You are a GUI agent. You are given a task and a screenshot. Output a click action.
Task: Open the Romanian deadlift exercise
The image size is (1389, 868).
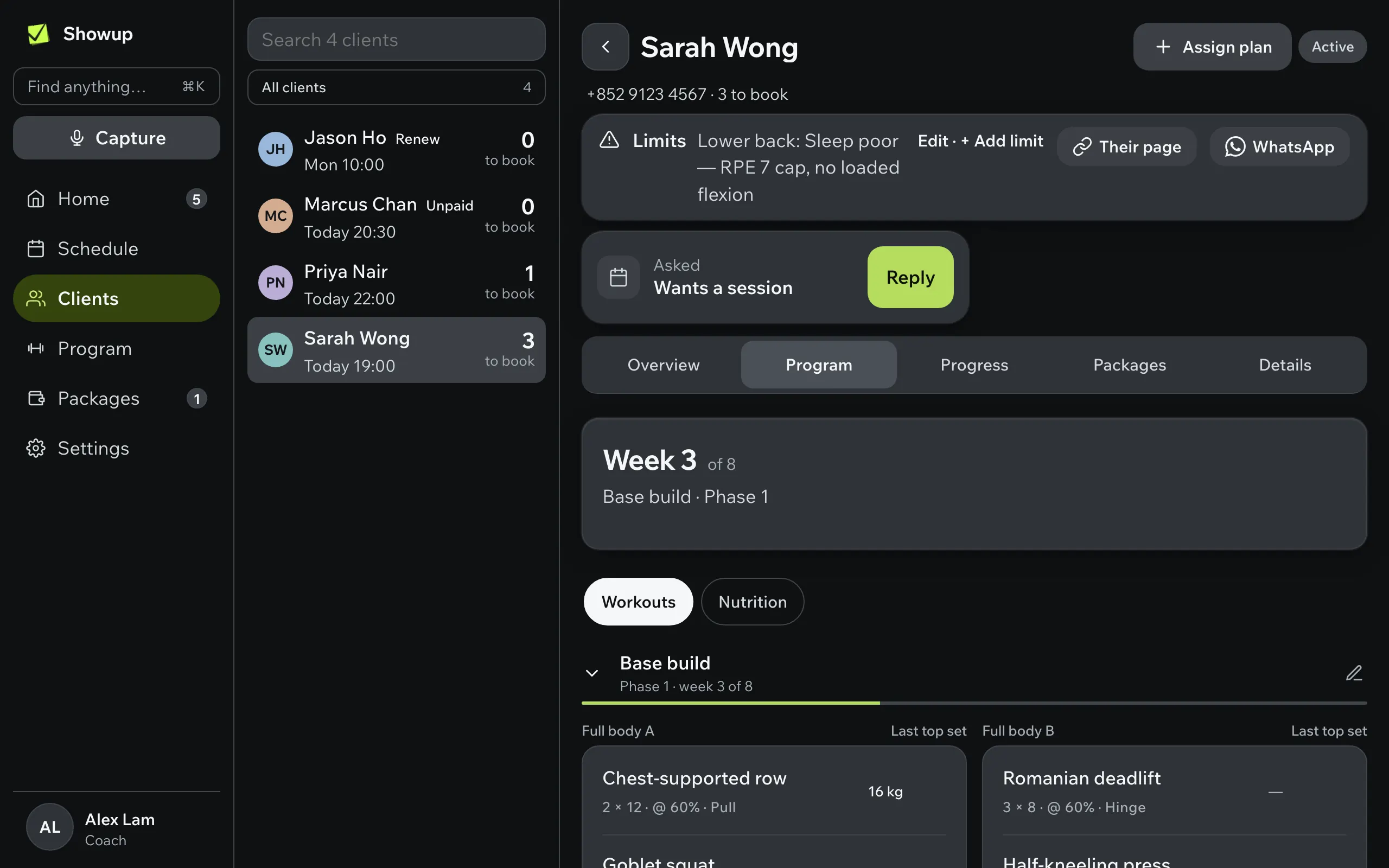click(x=1174, y=792)
